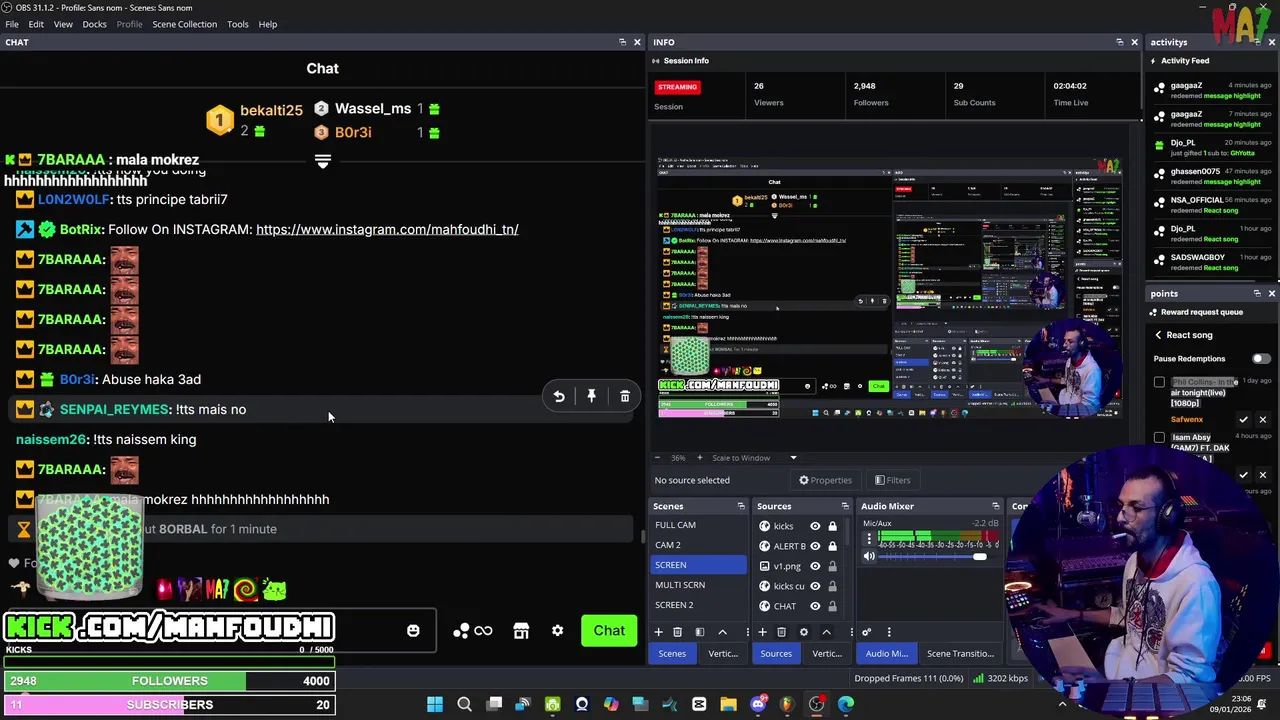Image resolution: width=1280 pixels, height=720 pixels.
Task: Lock the v1.png source padlock
Action: tap(832, 566)
